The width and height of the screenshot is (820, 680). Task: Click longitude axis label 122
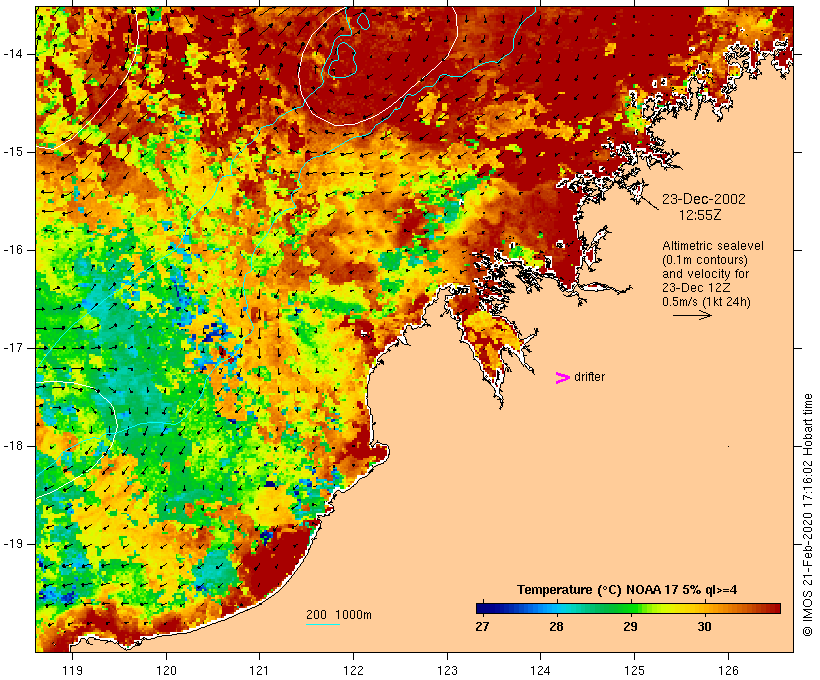click(x=354, y=671)
